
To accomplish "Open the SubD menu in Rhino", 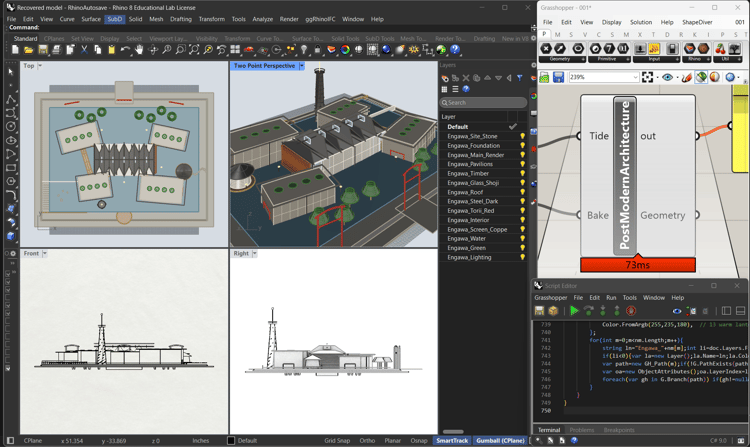I will (x=115, y=19).
